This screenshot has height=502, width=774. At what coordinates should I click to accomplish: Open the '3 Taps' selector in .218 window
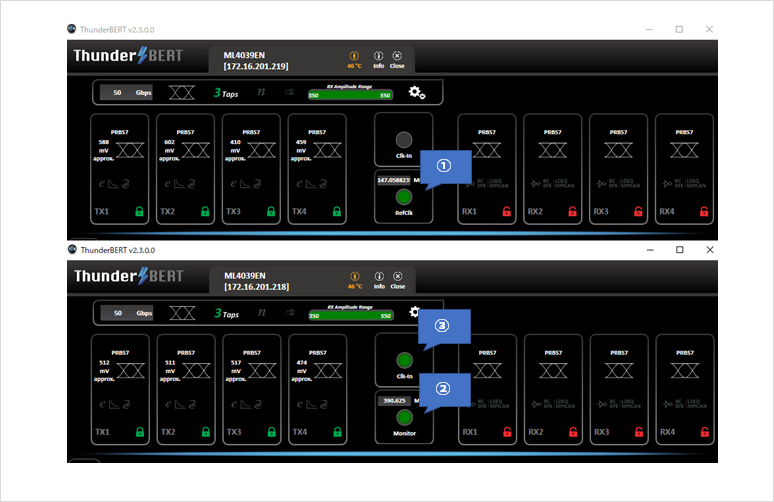pyautogui.click(x=227, y=313)
